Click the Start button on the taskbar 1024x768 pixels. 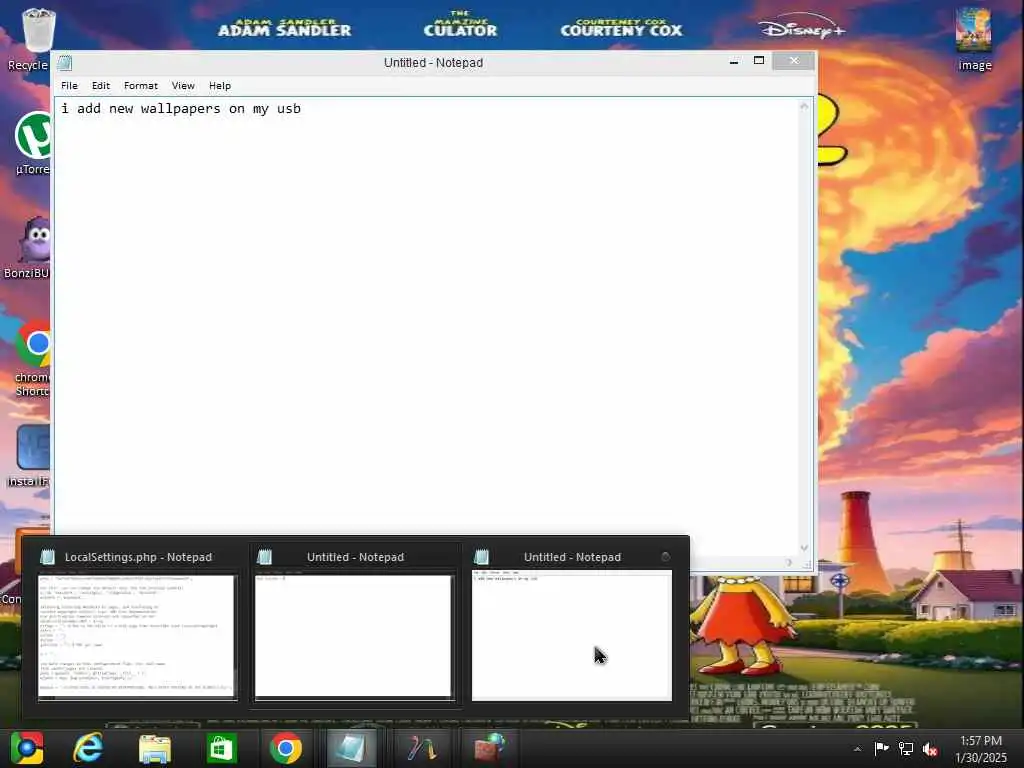tap(27, 748)
